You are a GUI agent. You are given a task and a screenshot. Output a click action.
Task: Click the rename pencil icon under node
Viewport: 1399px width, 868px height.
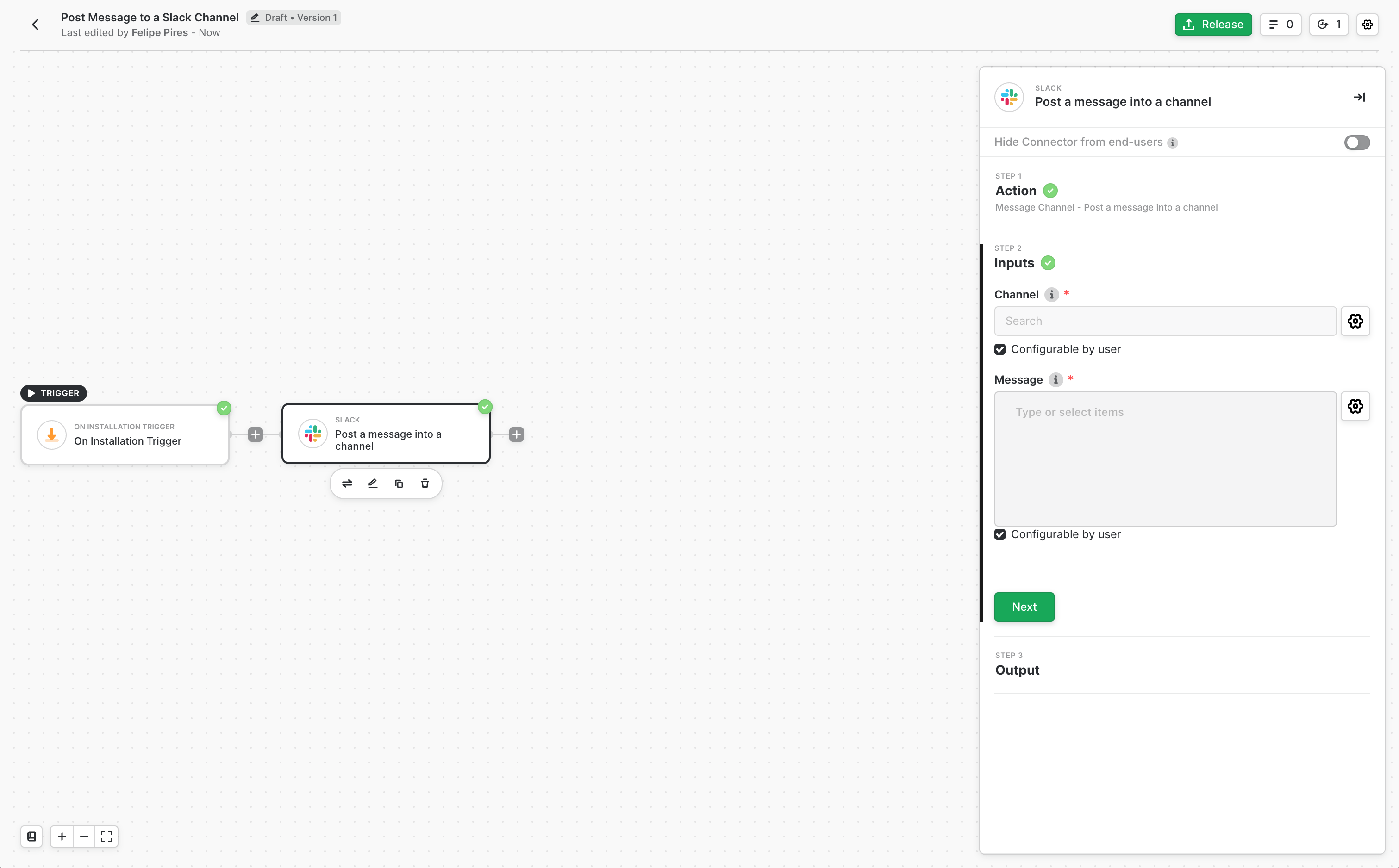tap(373, 484)
